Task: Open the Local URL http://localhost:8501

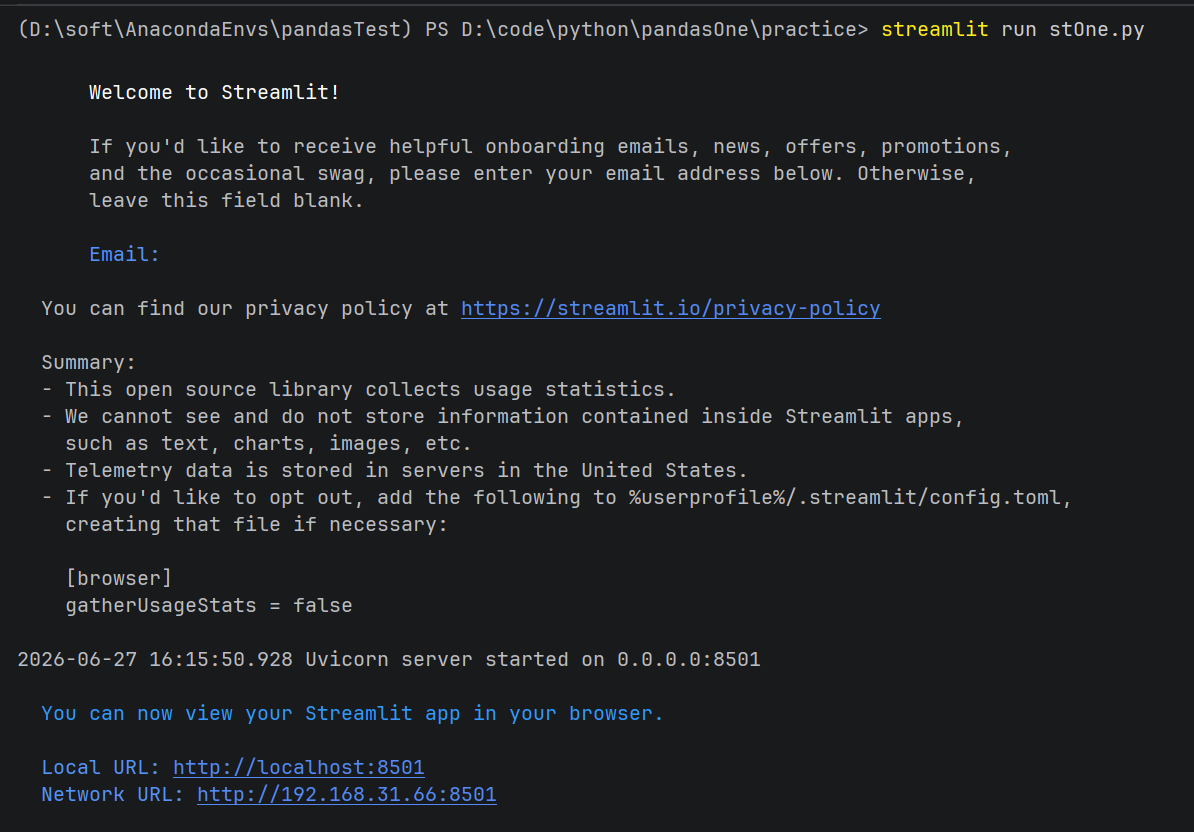Action: point(298,767)
